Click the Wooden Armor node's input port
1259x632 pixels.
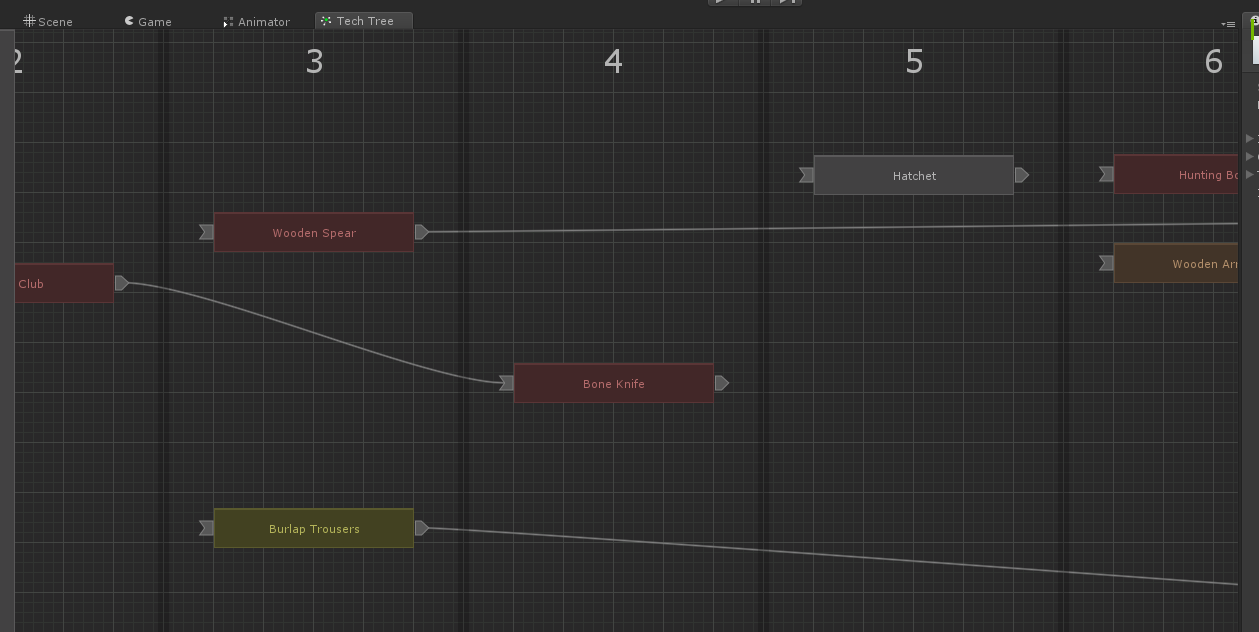click(x=1104, y=263)
